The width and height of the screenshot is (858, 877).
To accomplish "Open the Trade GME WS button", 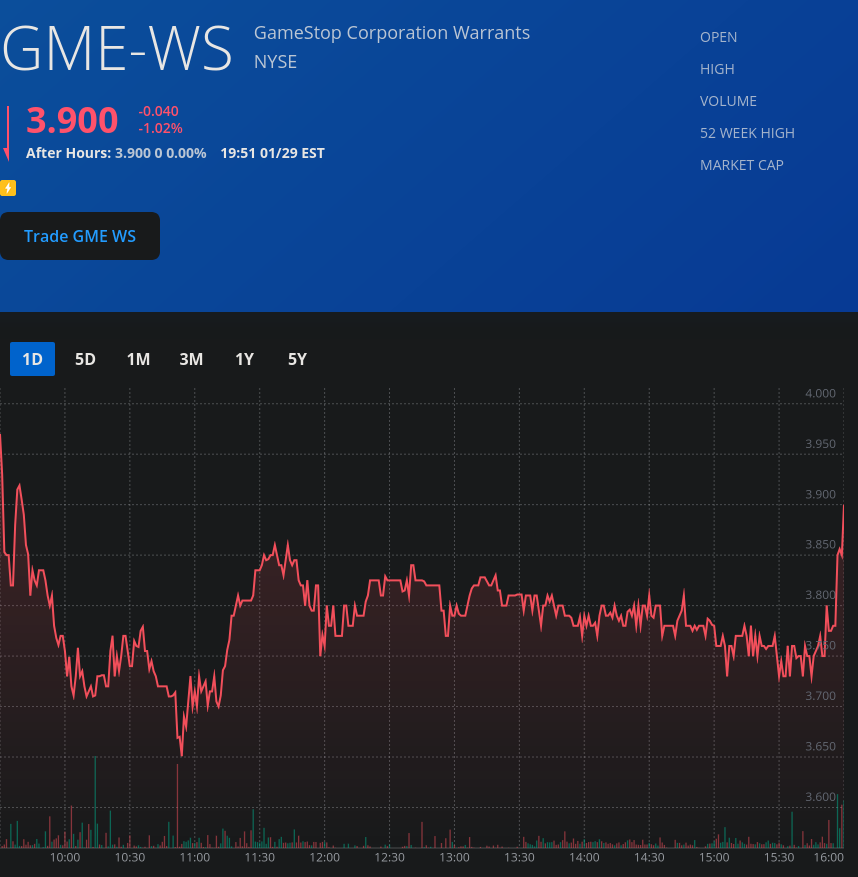I will [80, 236].
